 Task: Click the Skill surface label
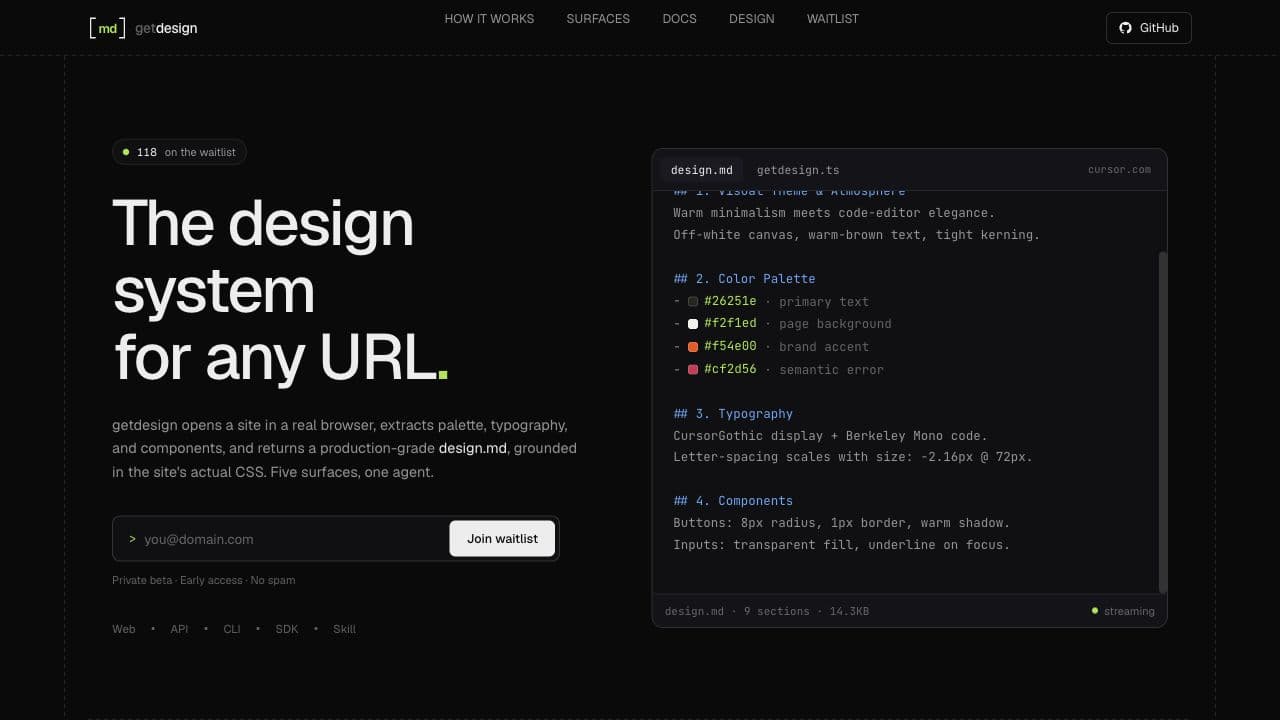[345, 629]
